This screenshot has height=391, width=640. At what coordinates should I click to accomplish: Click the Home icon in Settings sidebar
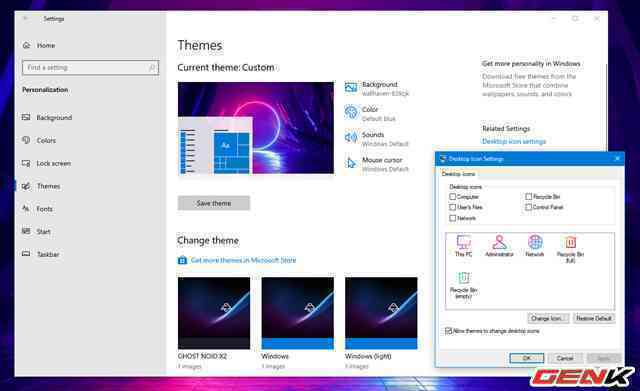pyautogui.click(x=27, y=45)
